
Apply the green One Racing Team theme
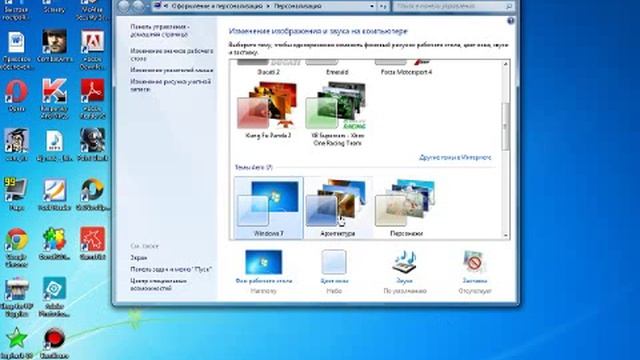[x=337, y=113]
